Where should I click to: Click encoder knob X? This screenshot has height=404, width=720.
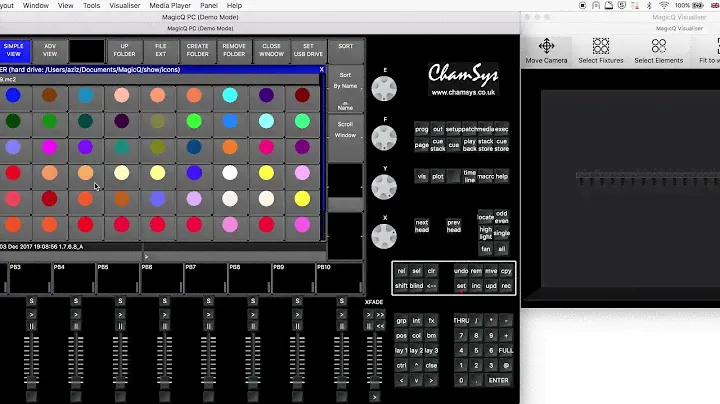(383, 236)
